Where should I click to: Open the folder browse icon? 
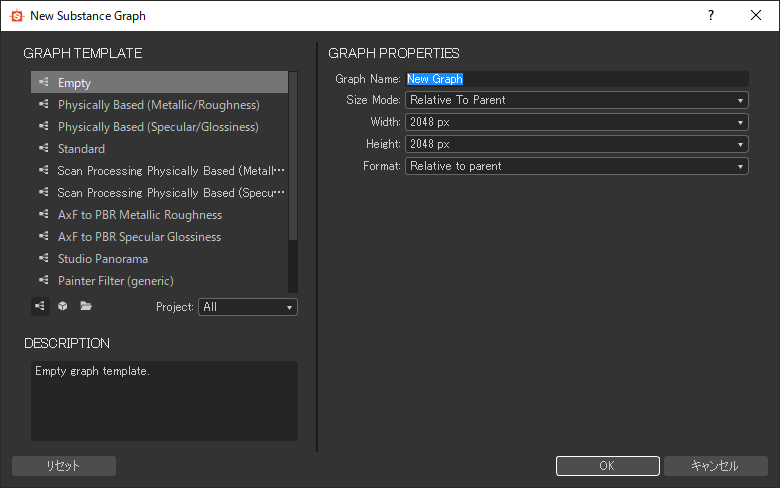click(86, 306)
